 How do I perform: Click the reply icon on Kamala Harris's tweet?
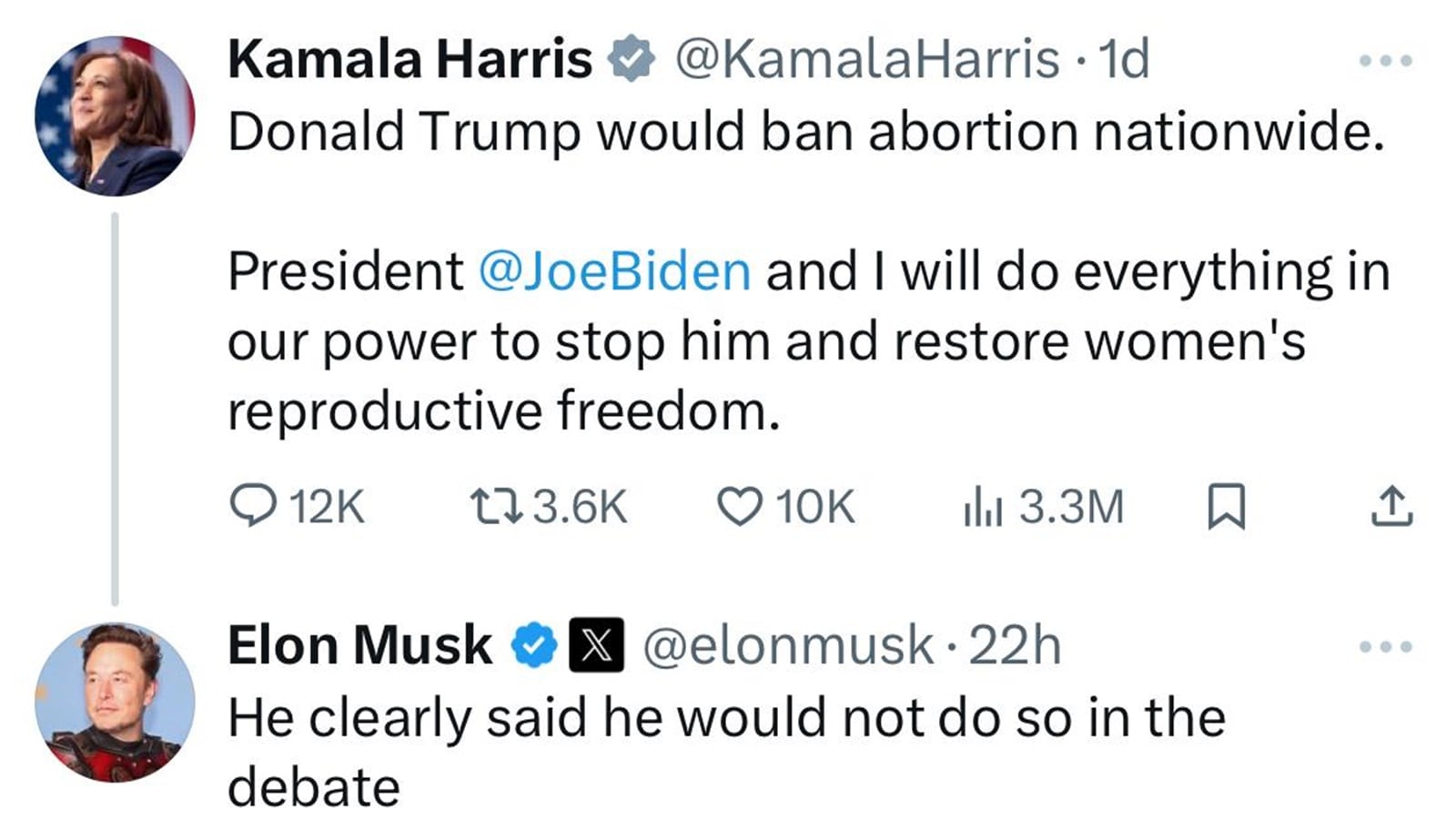252,506
